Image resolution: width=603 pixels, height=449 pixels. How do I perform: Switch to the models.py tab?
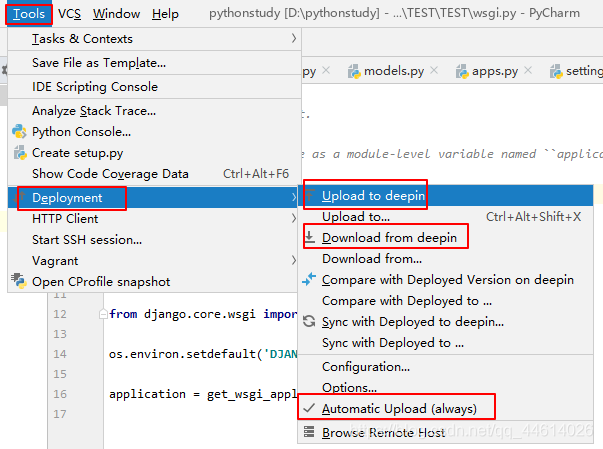[393, 71]
